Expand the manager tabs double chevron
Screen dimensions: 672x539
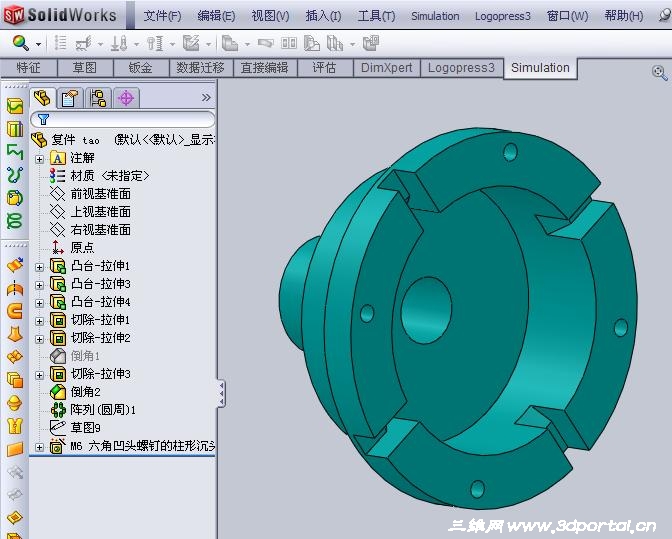click(x=206, y=98)
